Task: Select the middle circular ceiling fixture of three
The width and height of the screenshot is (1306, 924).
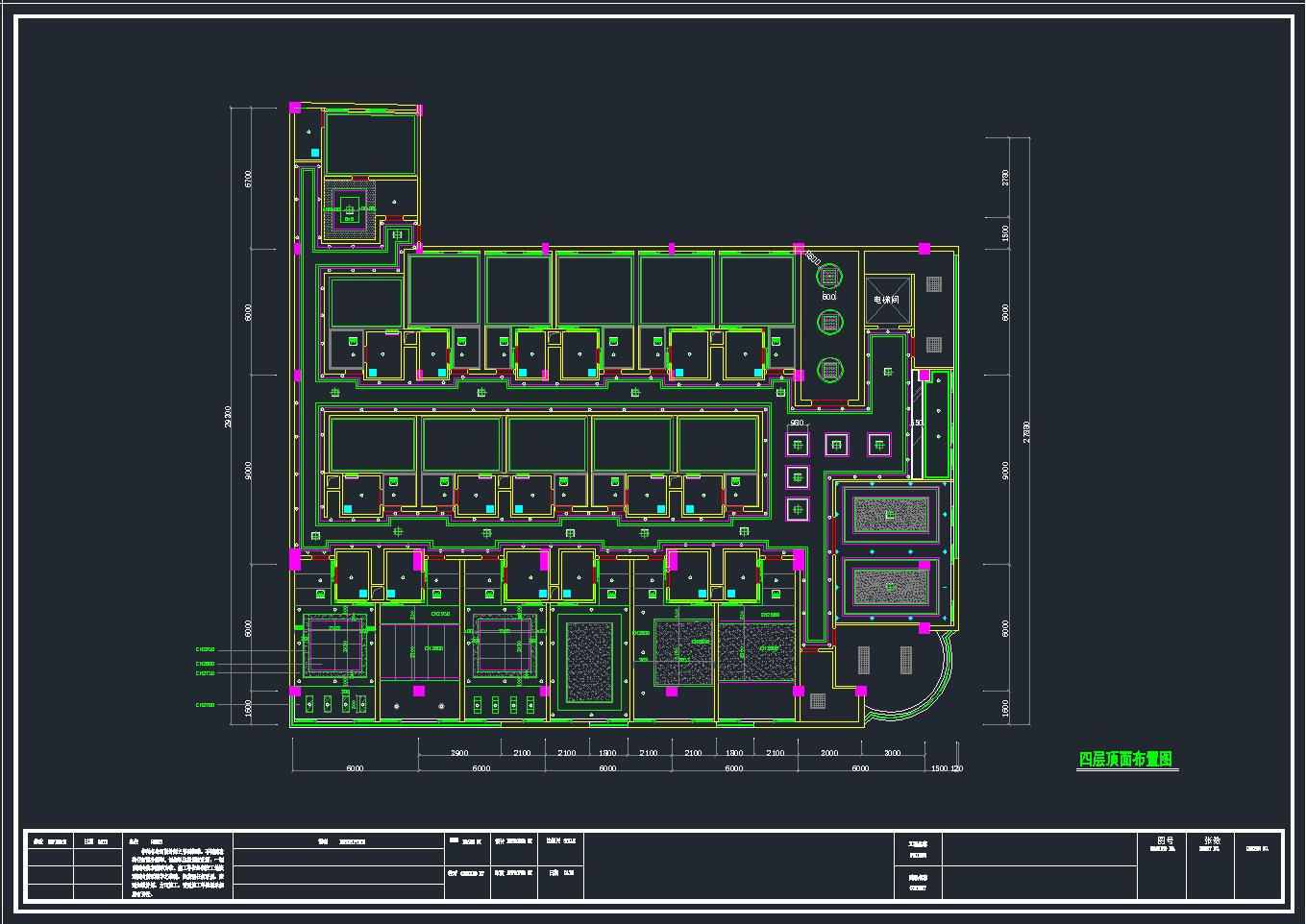Action: pyautogui.click(x=829, y=322)
